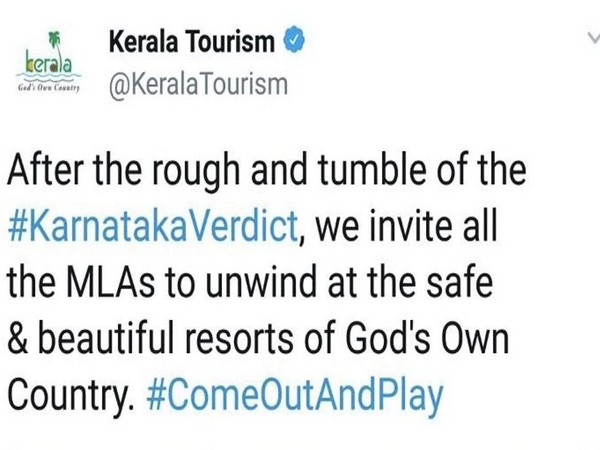Image resolution: width=600 pixels, height=450 pixels.
Task: Open the Kerala Tourism profile picture
Action: click(x=49, y=65)
